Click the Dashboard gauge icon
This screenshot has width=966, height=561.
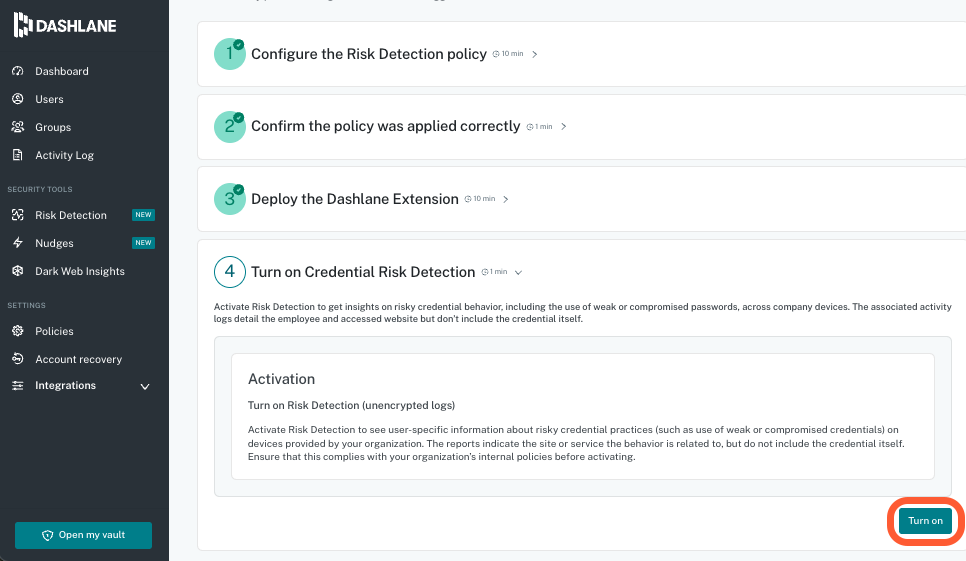tap(17, 71)
